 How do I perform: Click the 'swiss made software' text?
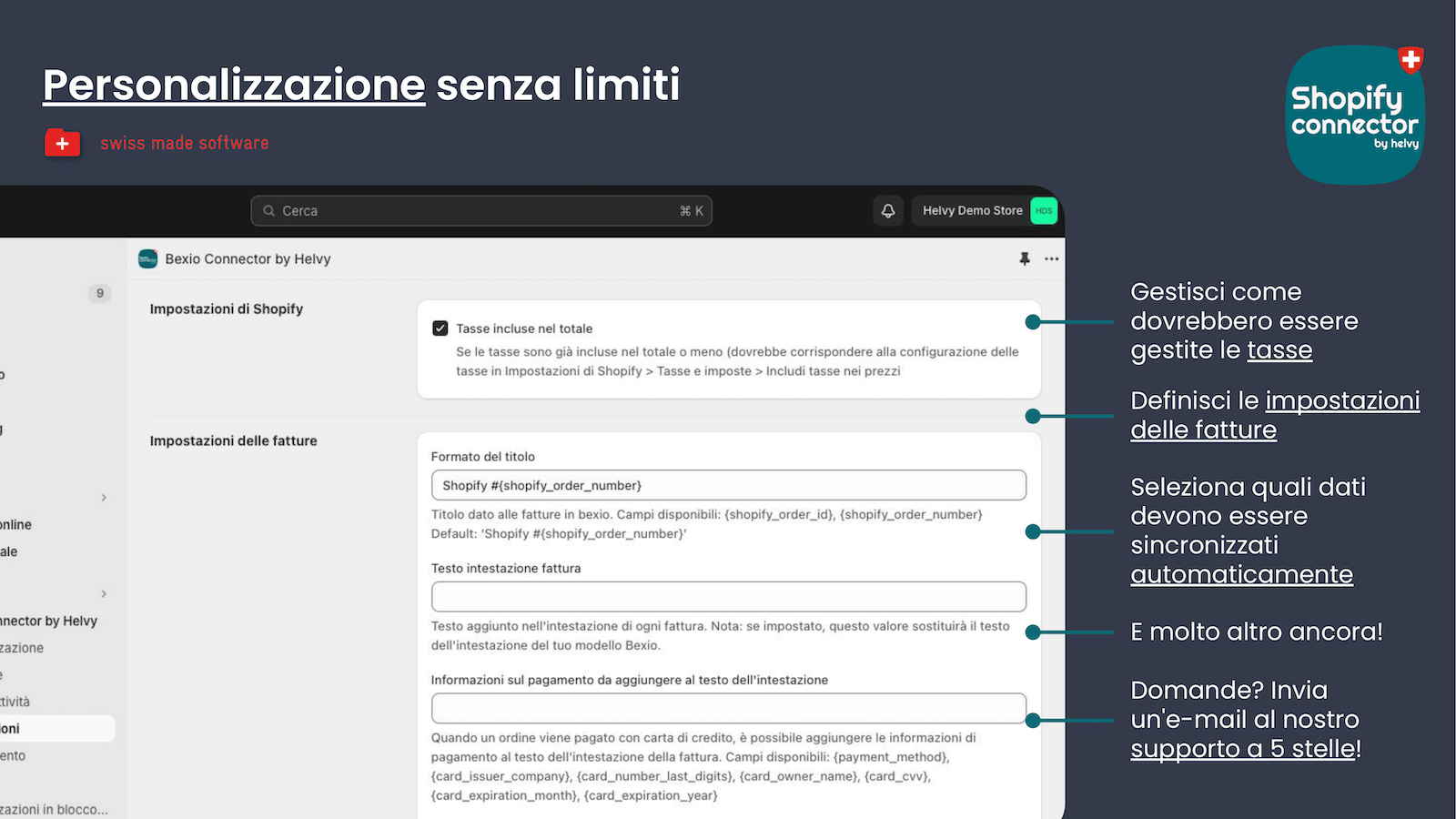point(185,144)
